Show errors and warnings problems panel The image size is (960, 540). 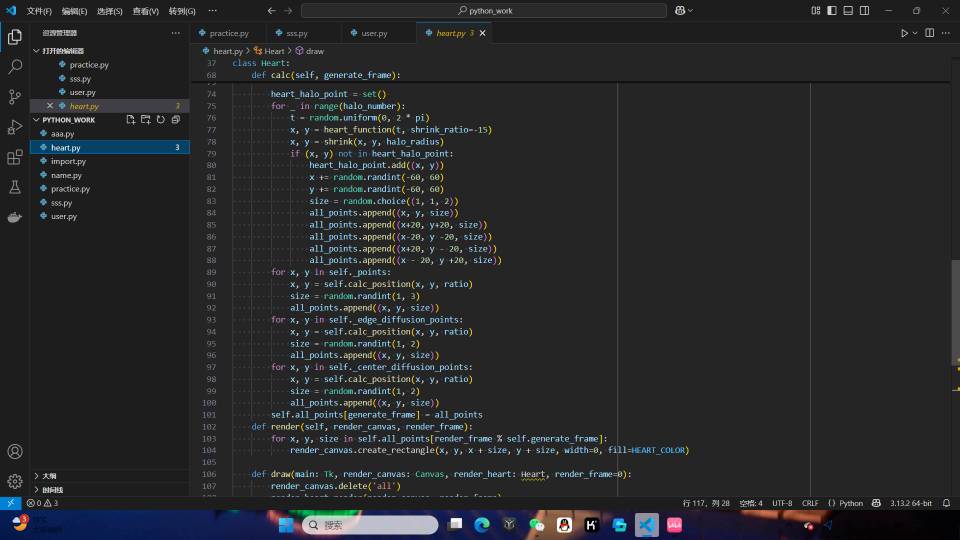(42, 503)
